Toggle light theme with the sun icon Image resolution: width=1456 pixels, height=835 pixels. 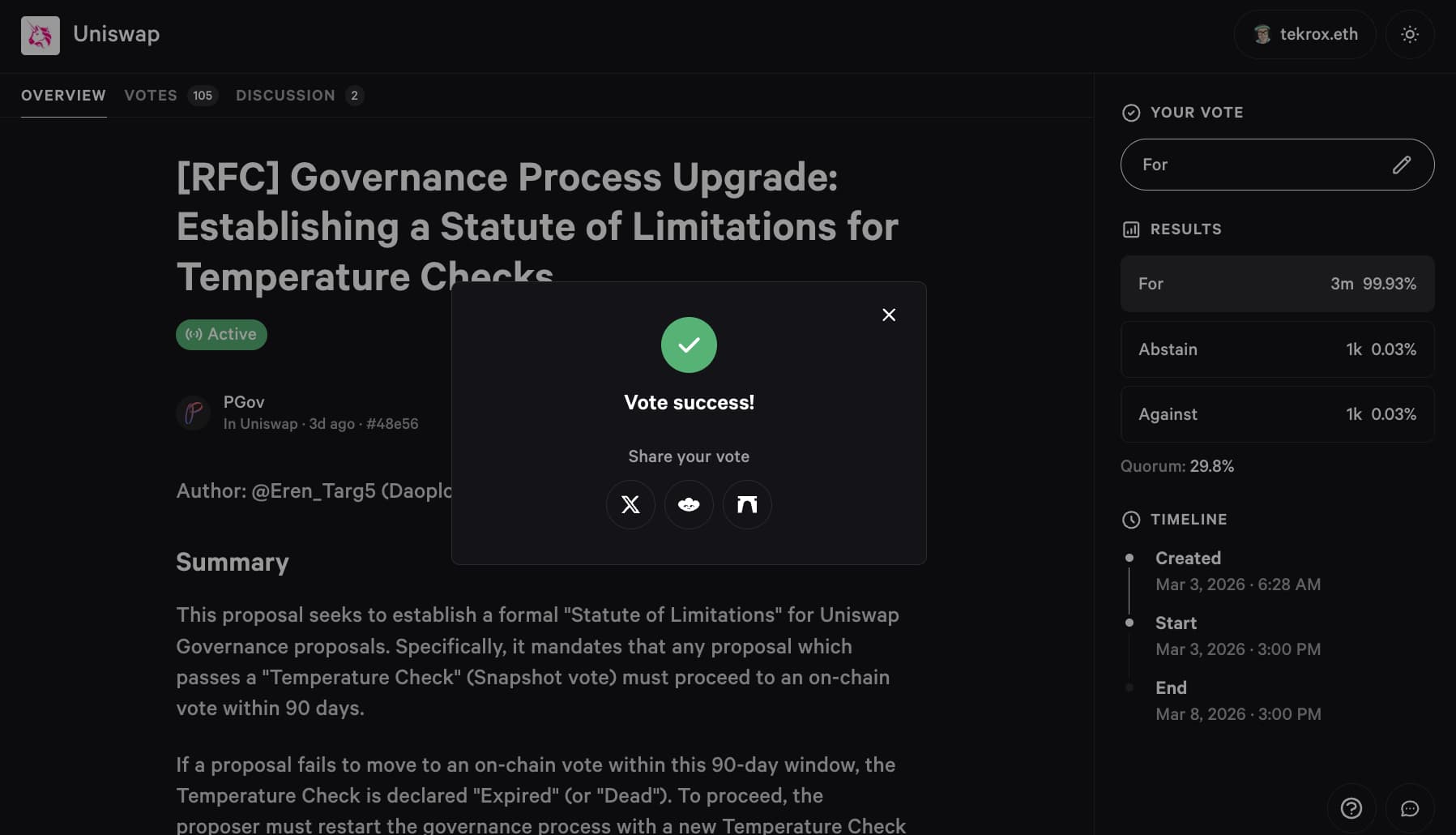coord(1410,34)
